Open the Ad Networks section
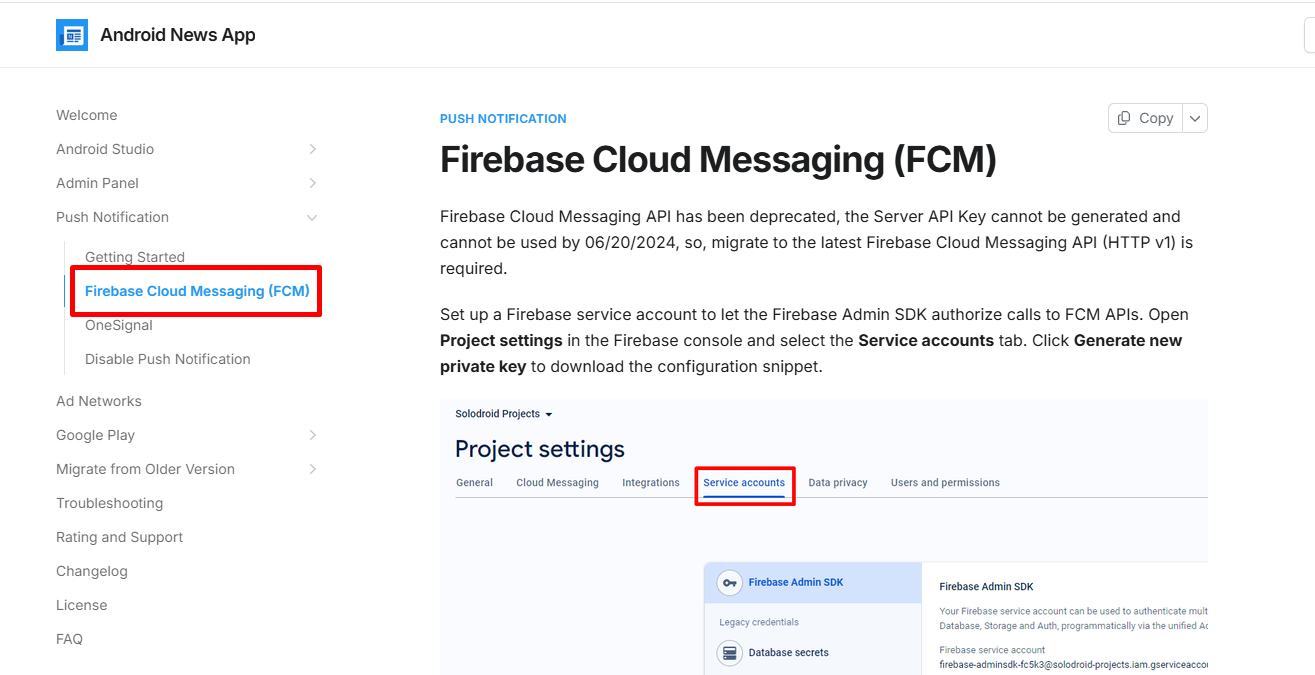The width and height of the screenshot is (1315, 675). tap(99, 401)
